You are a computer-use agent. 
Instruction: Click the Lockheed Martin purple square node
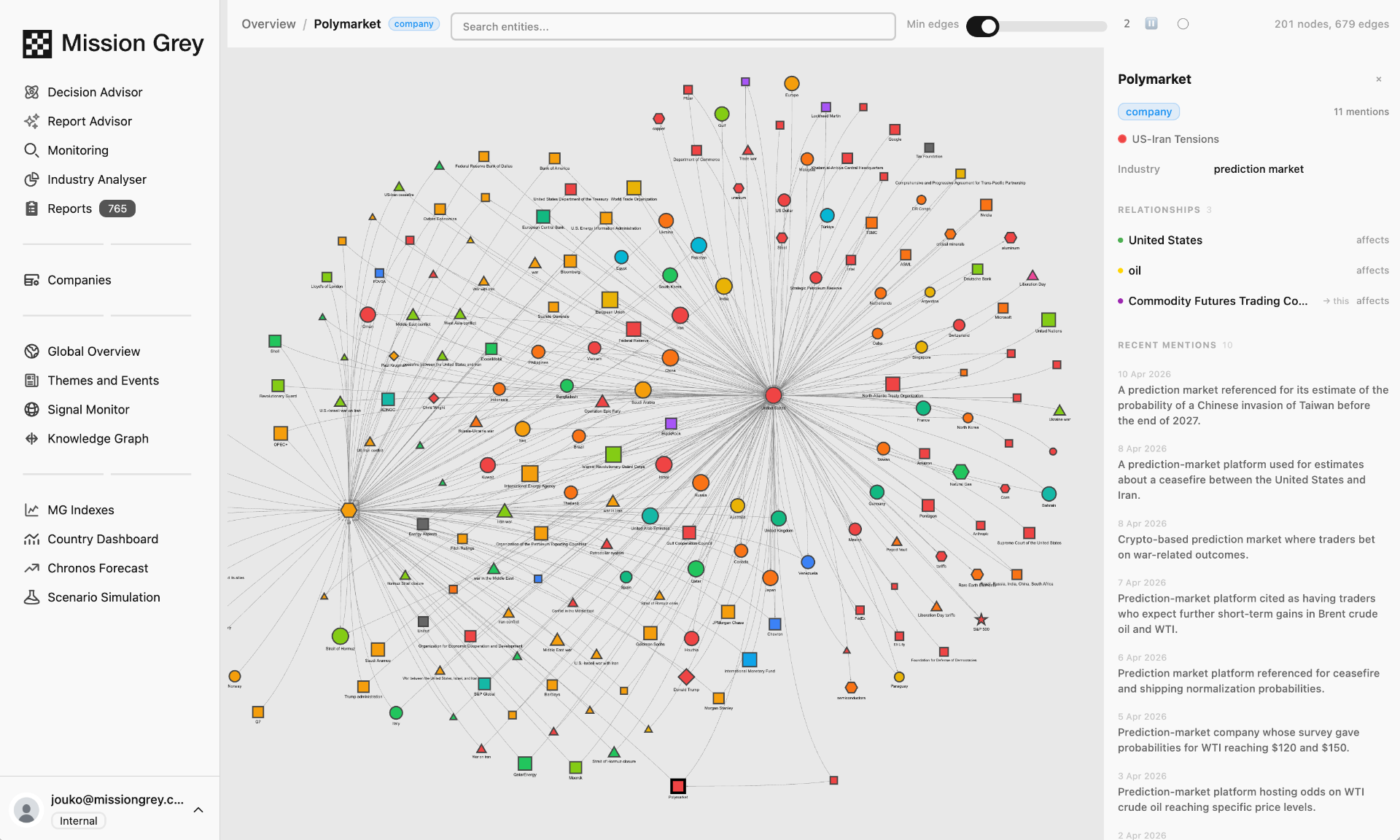[826, 107]
